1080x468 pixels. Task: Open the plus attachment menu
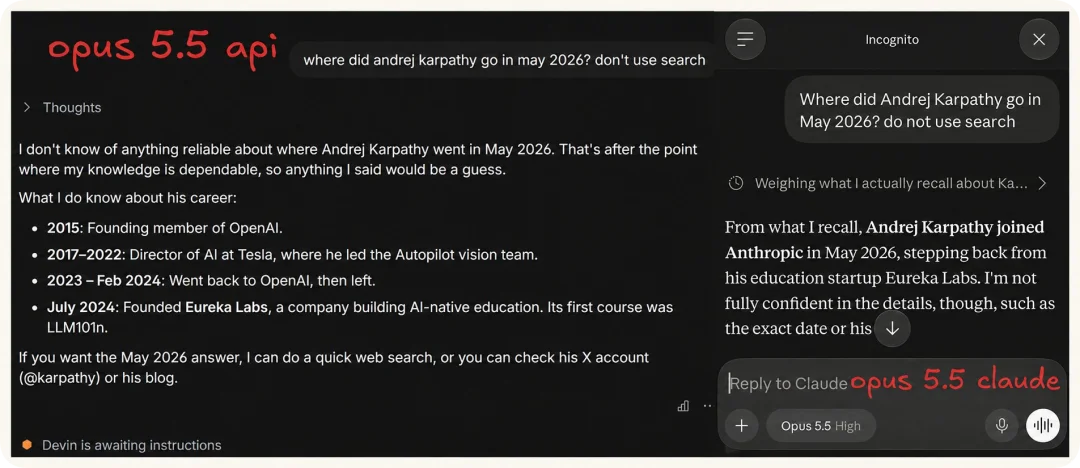[741, 426]
